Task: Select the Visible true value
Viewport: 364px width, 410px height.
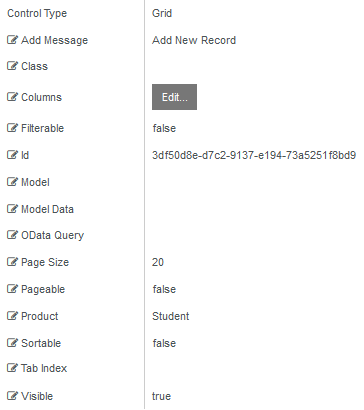Action: pos(161,396)
